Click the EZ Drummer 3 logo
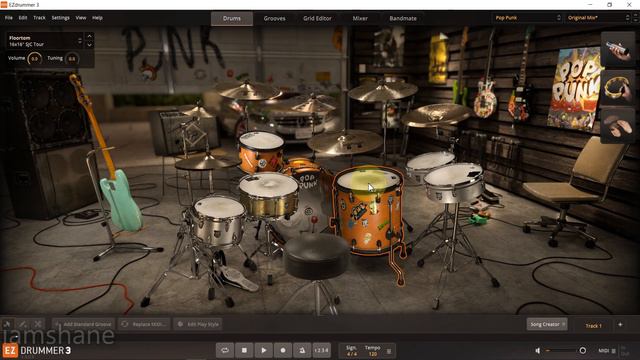This screenshot has height=360, width=640. (37, 351)
